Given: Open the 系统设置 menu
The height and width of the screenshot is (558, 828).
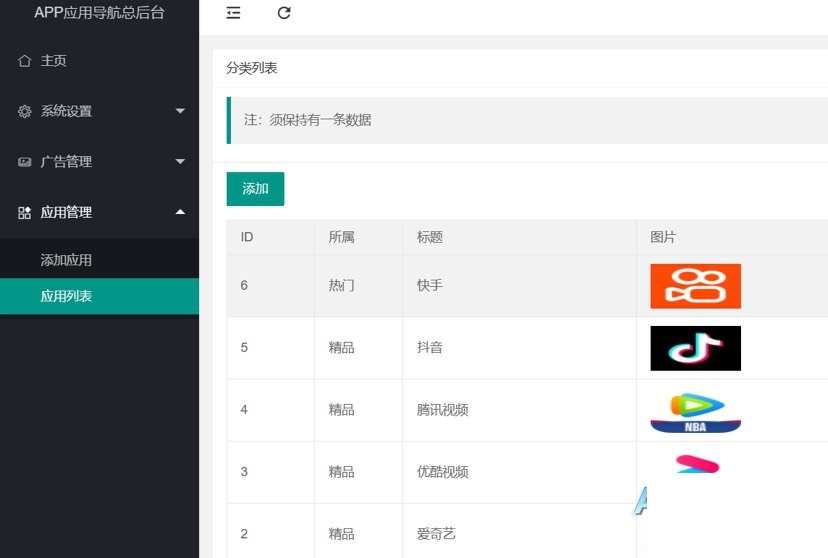Looking at the screenshot, I should (x=99, y=111).
